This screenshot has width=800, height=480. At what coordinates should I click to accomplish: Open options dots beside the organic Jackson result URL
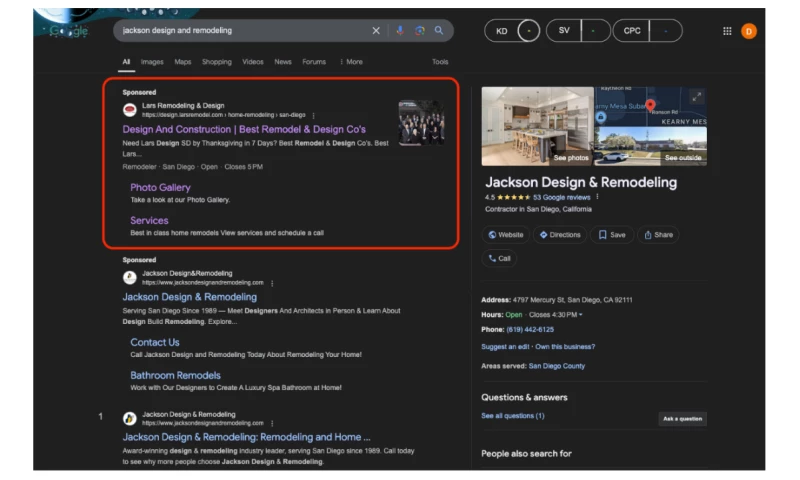click(272, 423)
